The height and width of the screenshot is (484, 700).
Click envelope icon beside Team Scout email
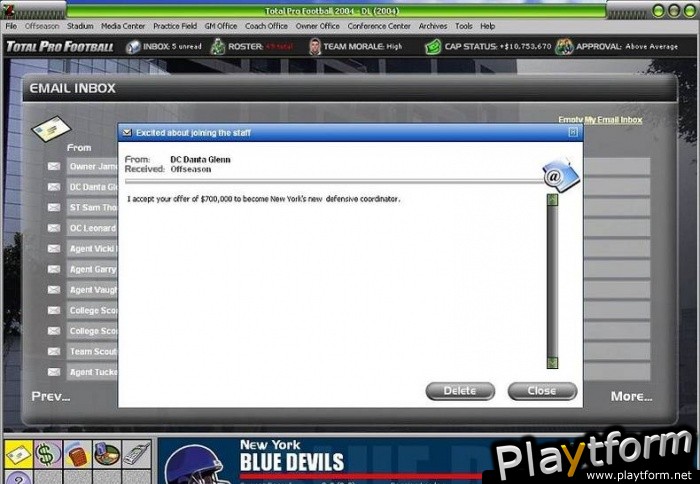point(54,351)
